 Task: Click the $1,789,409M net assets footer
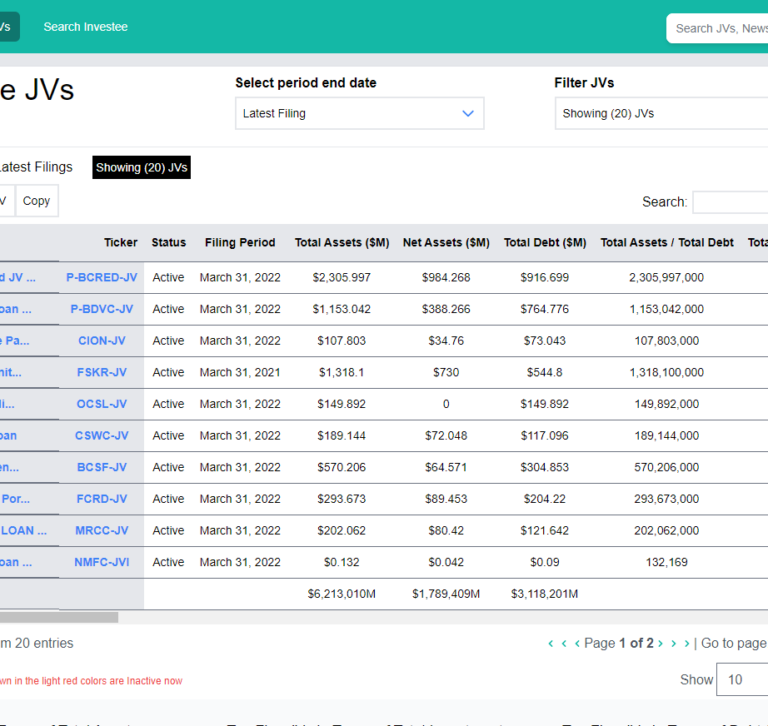tap(446, 594)
